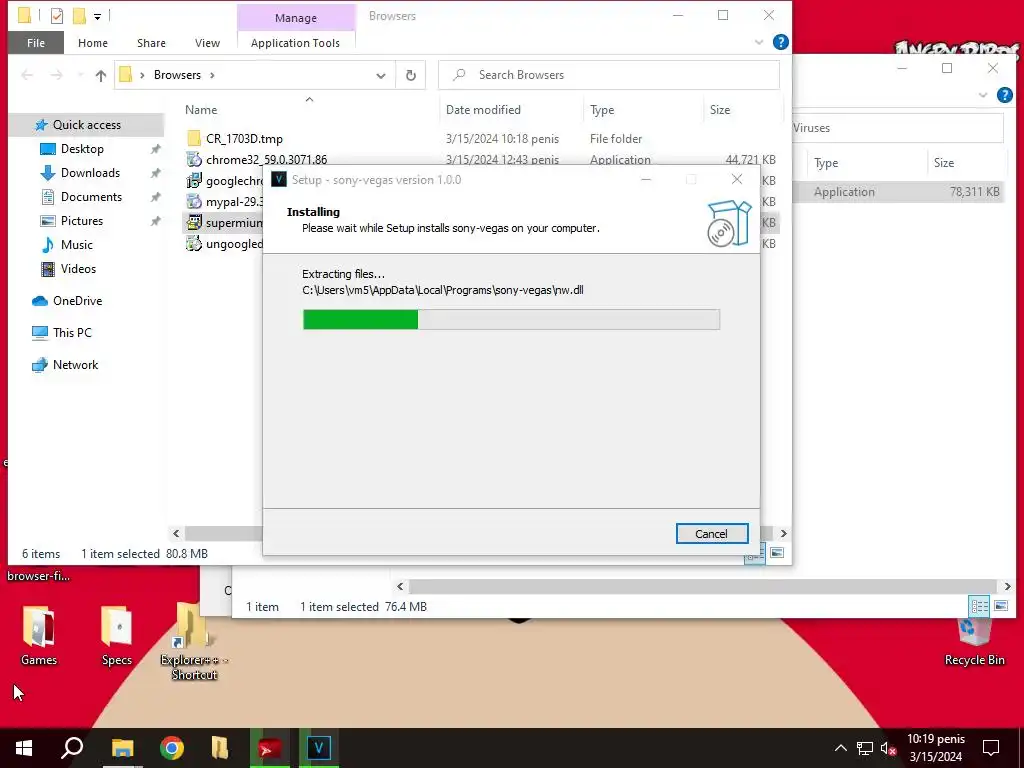Open the recent locations dropdown

coord(80,75)
